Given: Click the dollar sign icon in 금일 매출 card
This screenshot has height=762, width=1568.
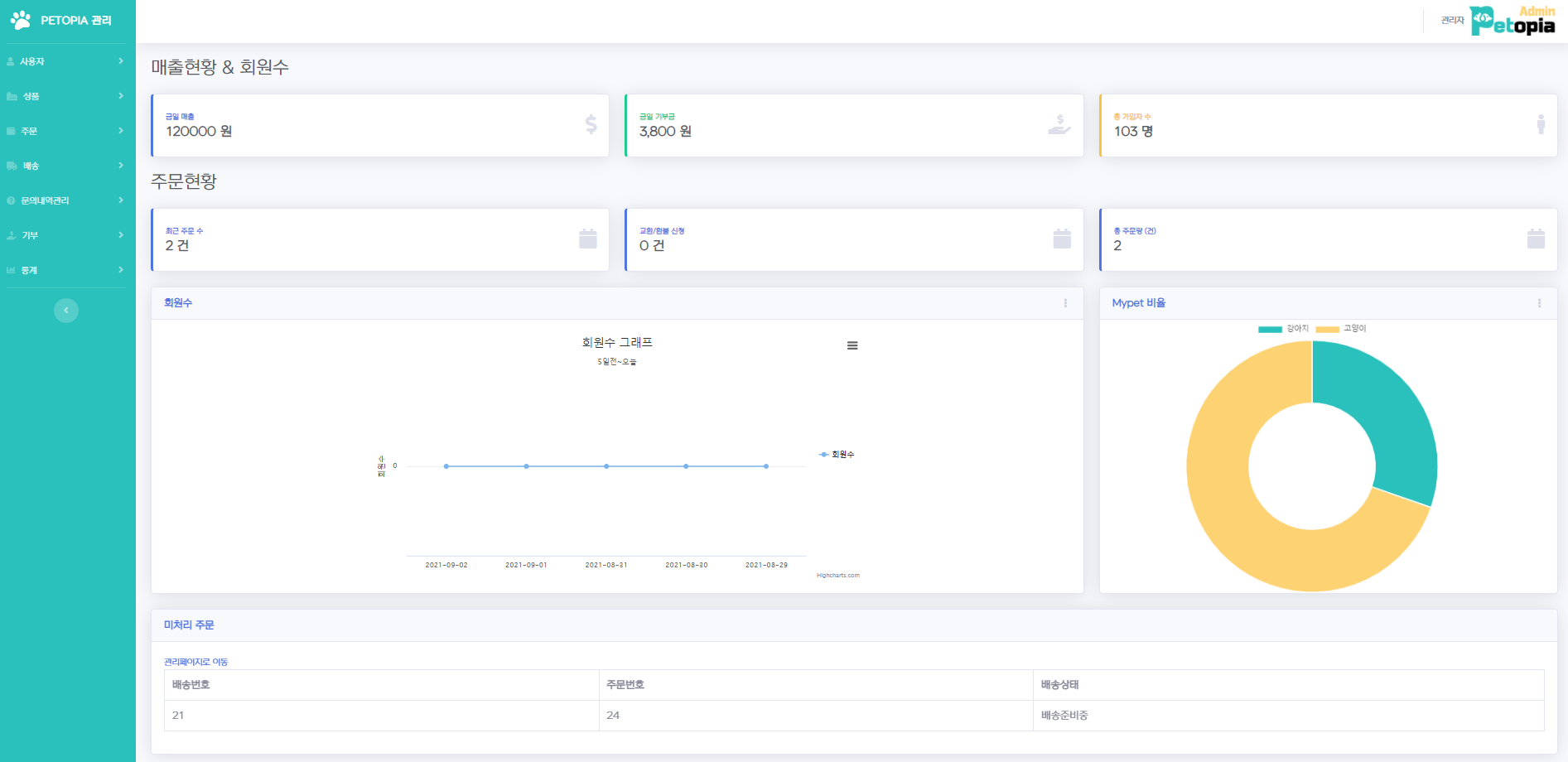Looking at the screenshot, I should pyautogui.click(x=591, y=124).
